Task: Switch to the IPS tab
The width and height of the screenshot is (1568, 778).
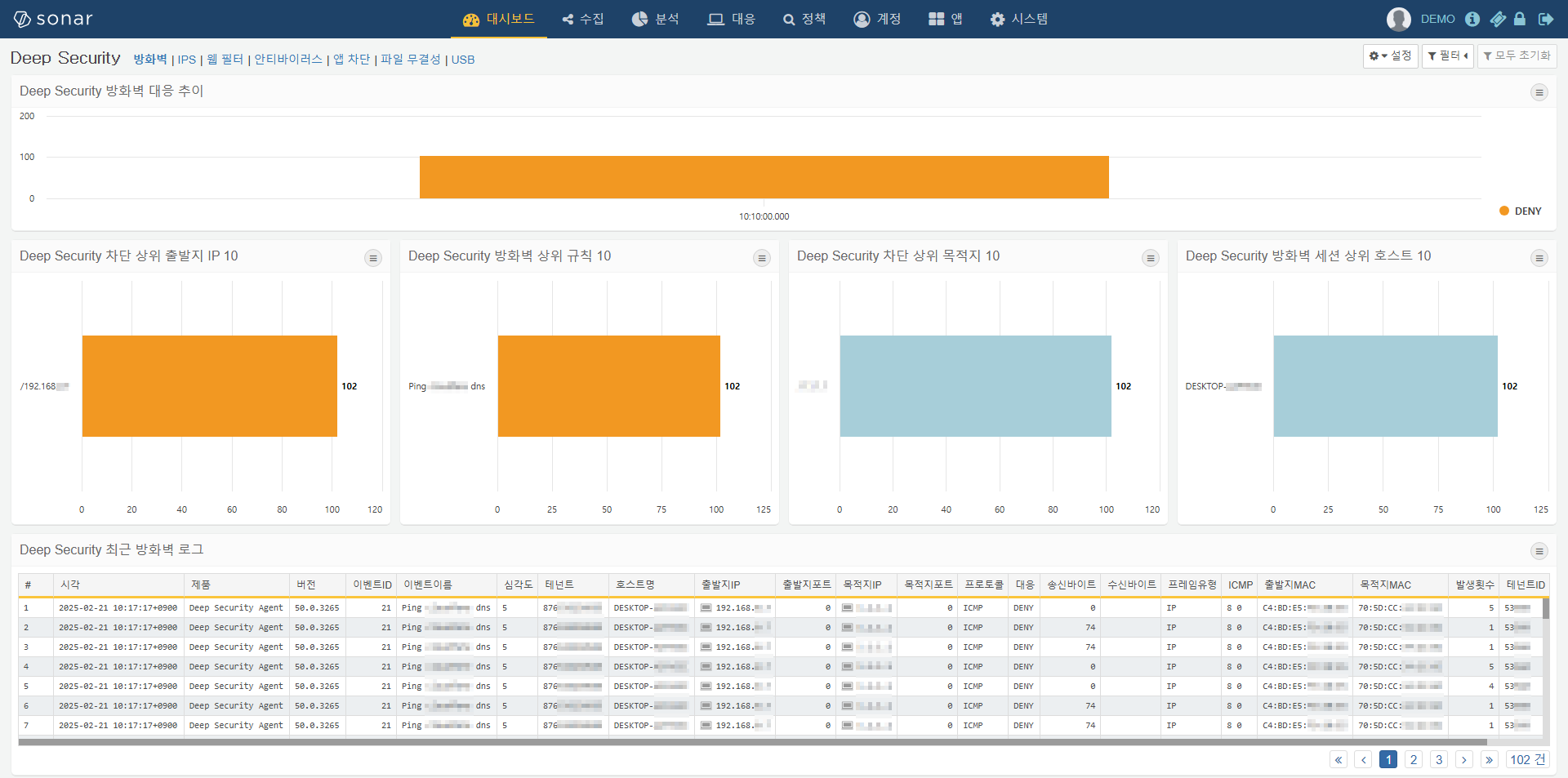Action: [187, 60]
